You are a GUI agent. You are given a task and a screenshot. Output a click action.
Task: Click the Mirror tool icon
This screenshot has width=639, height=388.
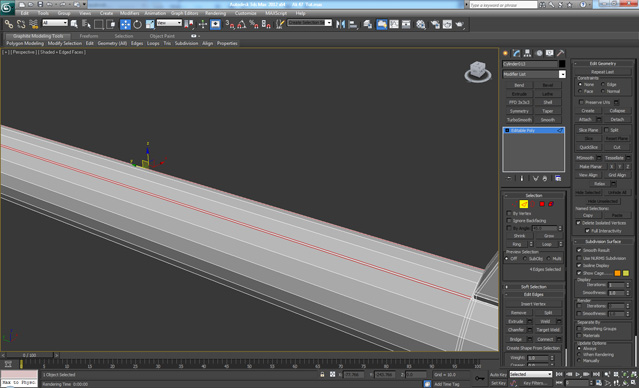point(340,24)
